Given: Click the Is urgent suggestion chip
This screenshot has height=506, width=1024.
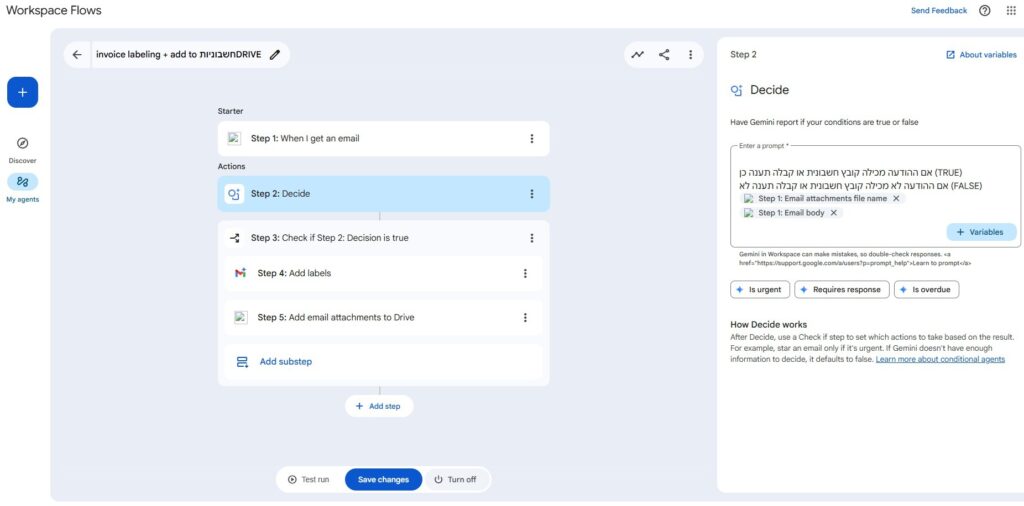Looking at the screenshot, I should (760, 290).
